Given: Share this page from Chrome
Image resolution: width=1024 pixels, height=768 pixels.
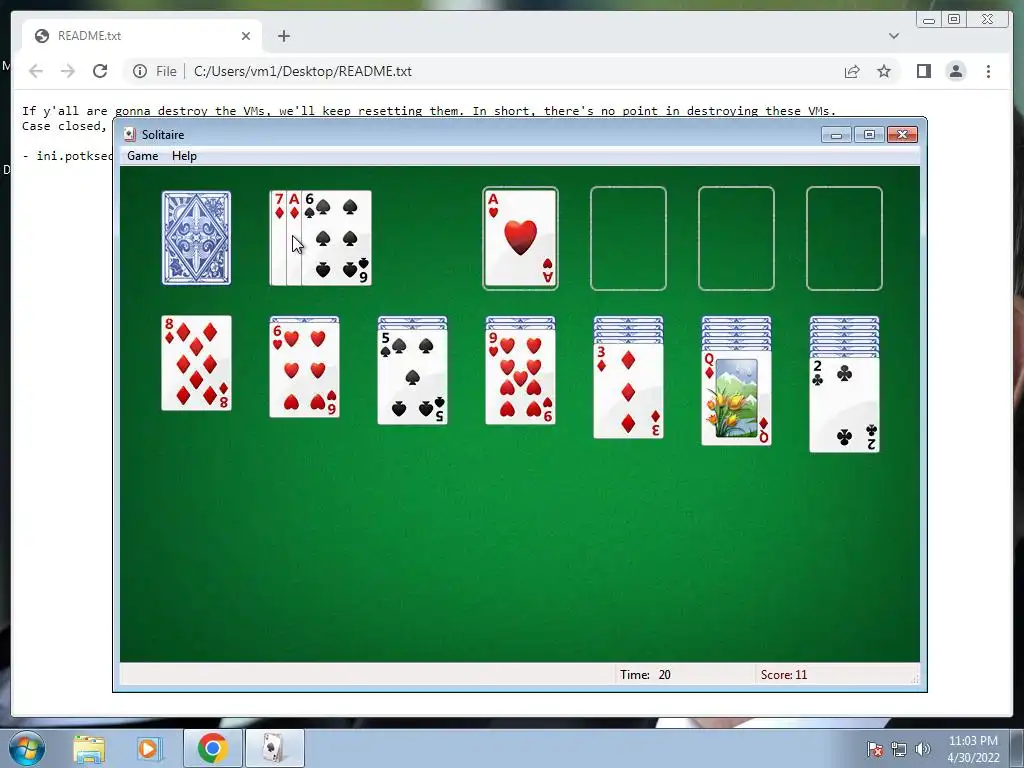Looking at the screenshot, I should click(852, 71).
